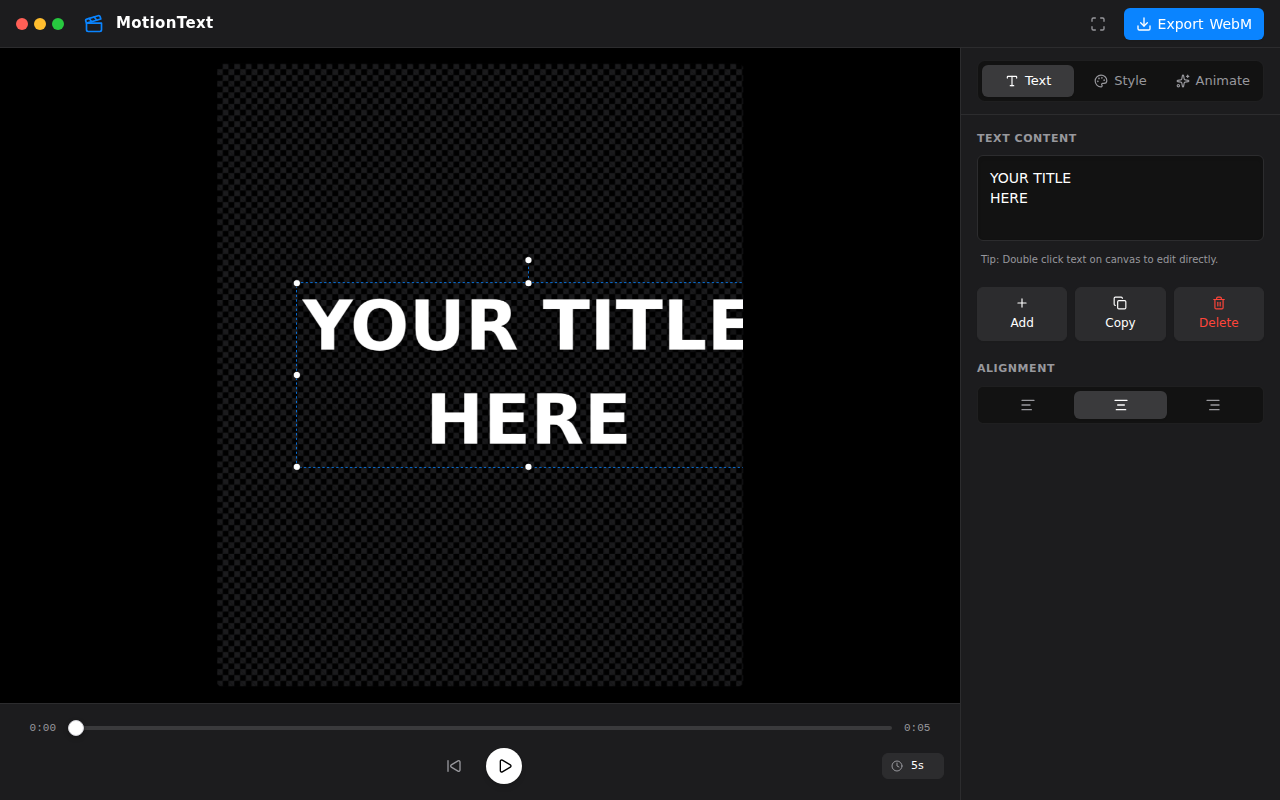Play the animation preview
Screen dimensions: 1280x800
[504, 766]
